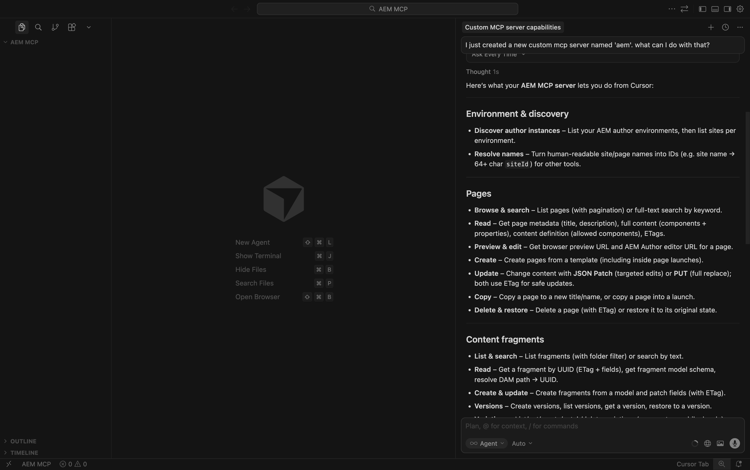Viewport: 750px width, 470px height.
Task: Click the 'Pages' heading in chat
Action: (478, 194)
